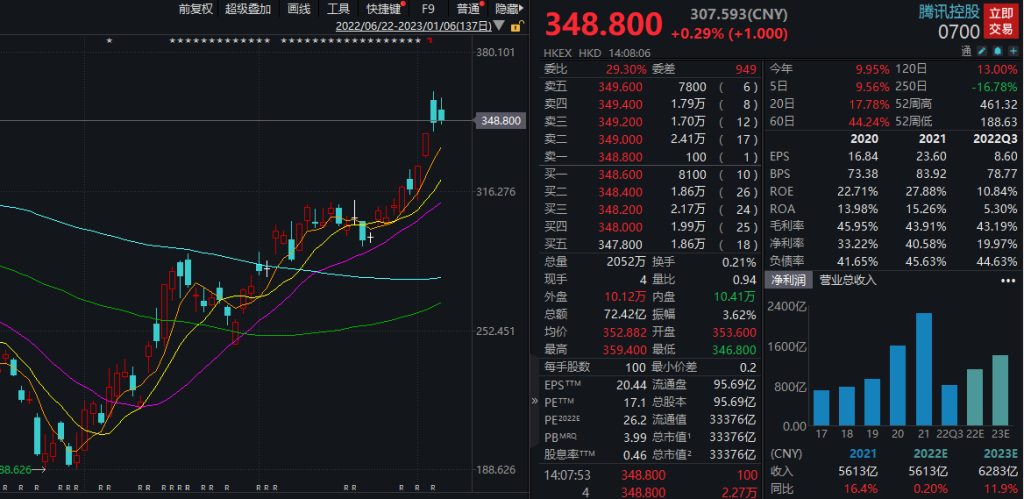Click the PE TTM value 17.1
Image resolution: width=1024 pixels, height=499 pixels.
[635, 402]
